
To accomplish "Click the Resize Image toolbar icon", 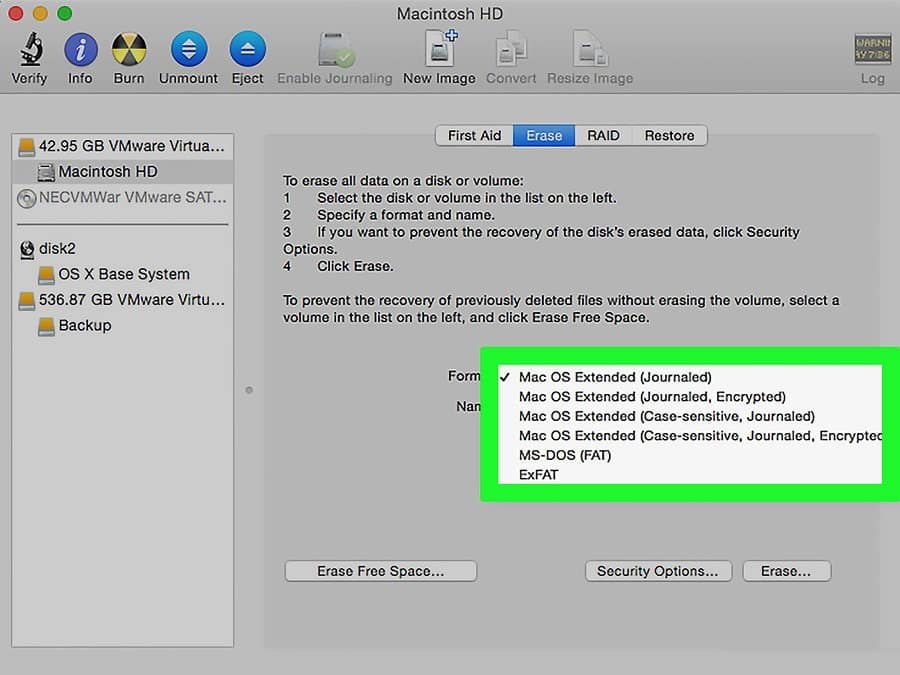I will tap(589, 48).
